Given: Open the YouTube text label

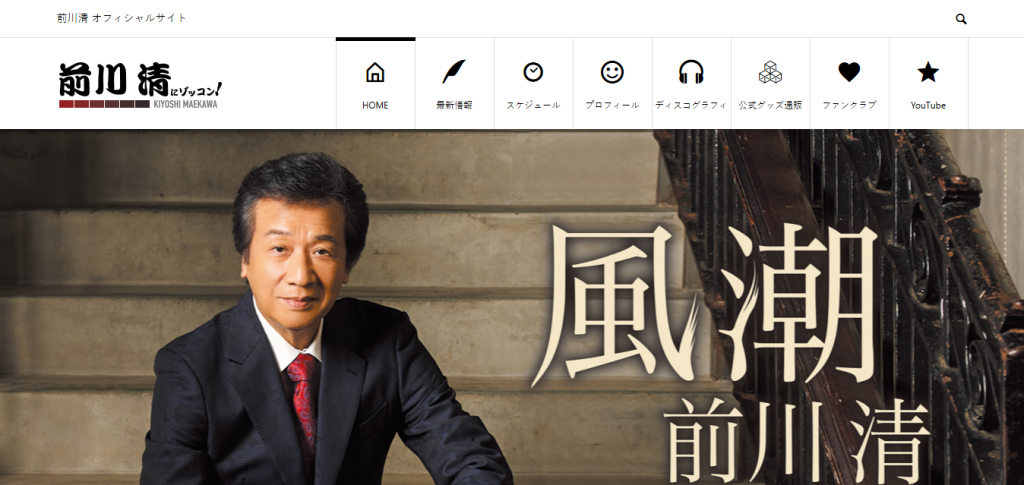Looking at the screenshot, I should pos(928,105).
